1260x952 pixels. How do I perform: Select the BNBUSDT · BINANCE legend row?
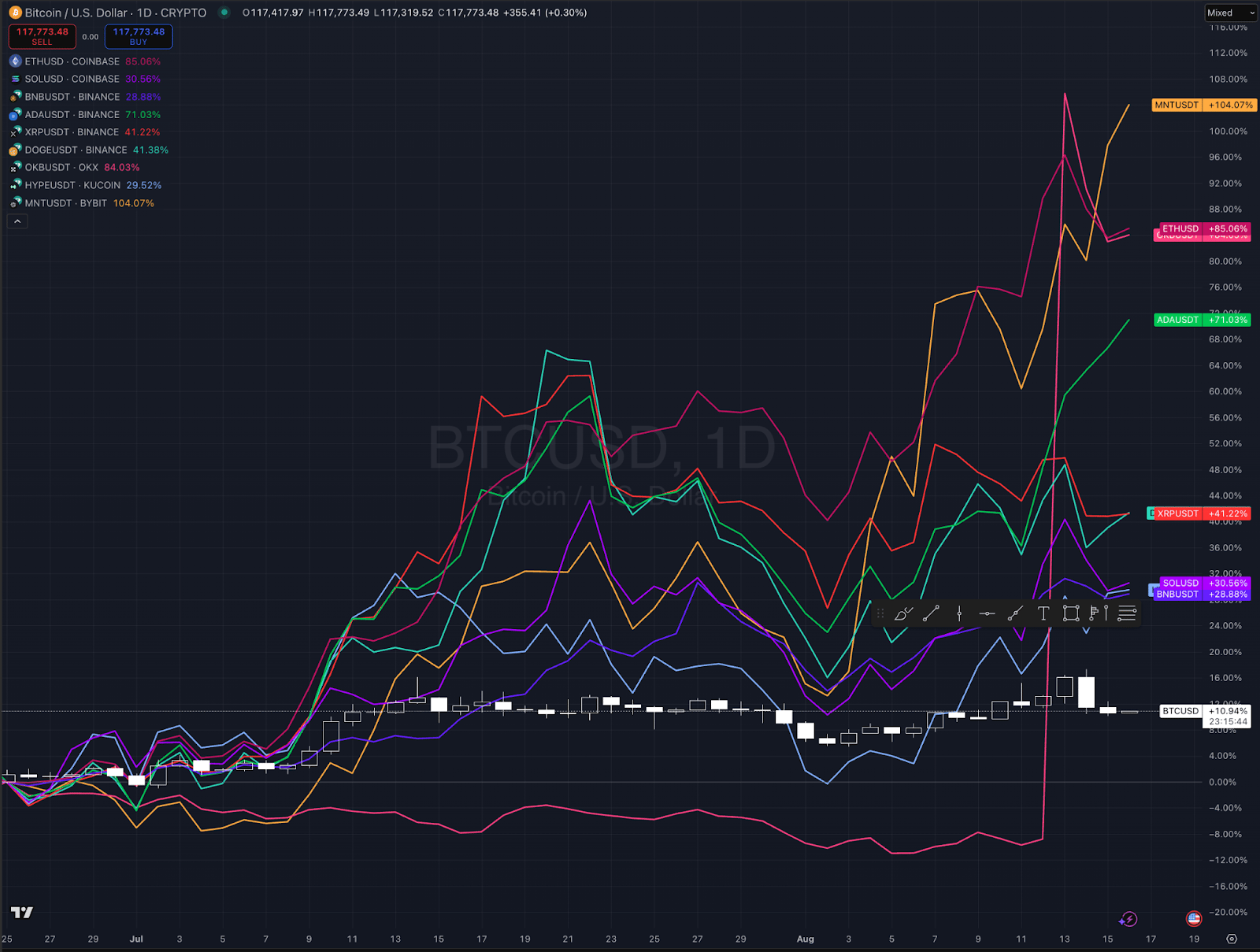pyautogui.click(x=85, y=97)
